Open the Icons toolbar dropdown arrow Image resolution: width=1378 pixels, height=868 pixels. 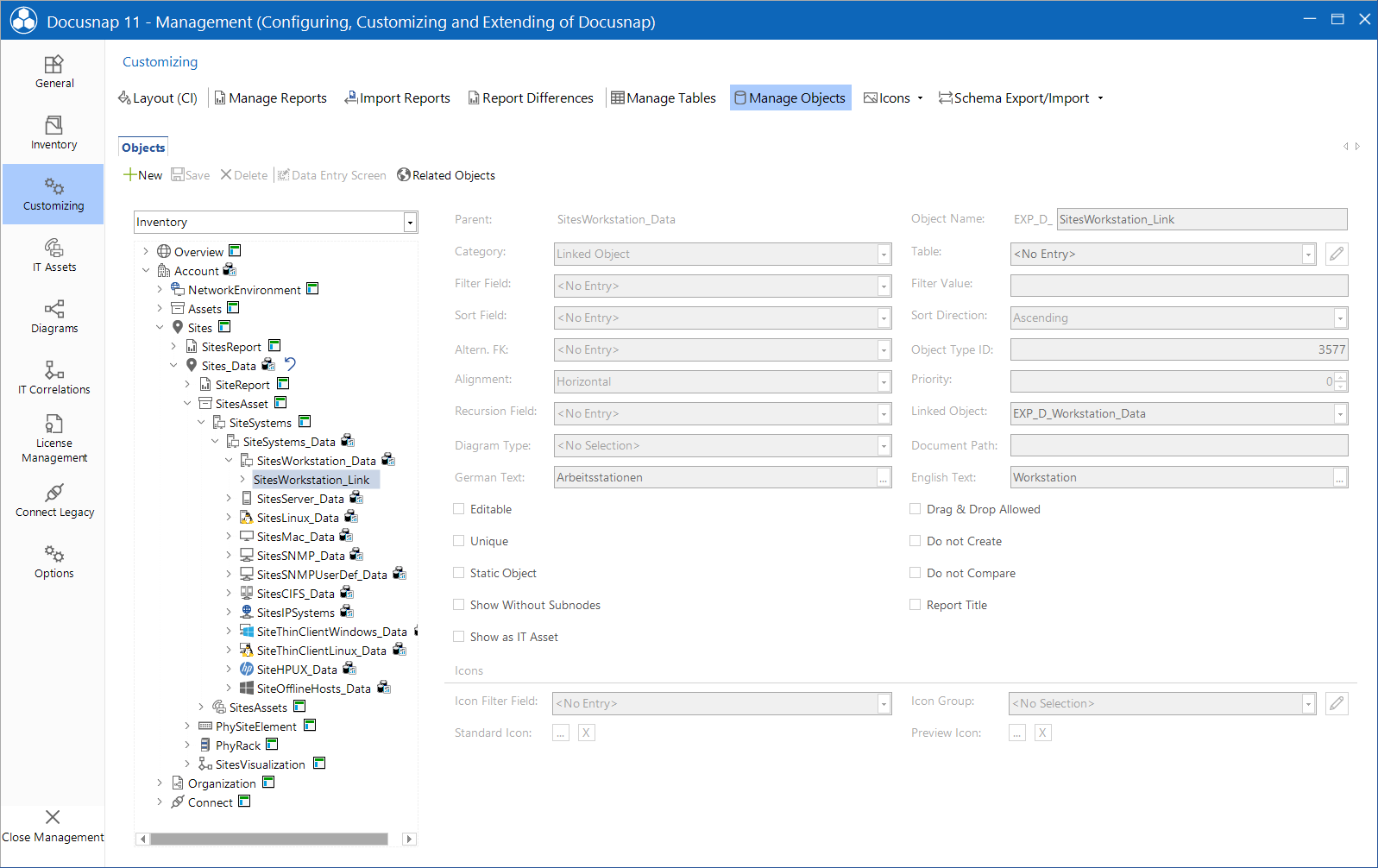point(920,98)
